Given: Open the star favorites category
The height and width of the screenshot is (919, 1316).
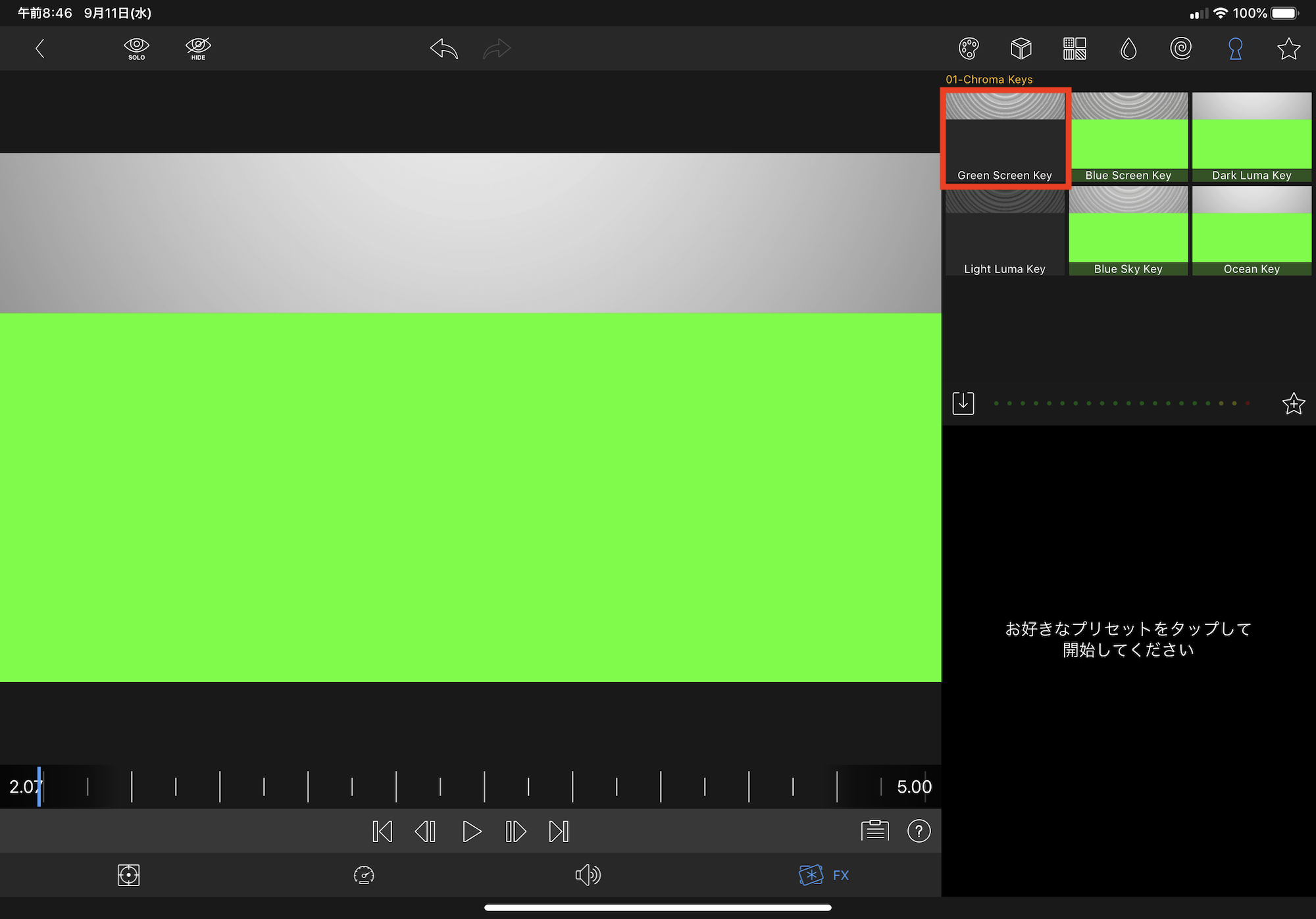Looking at the screenshot, I should pyautogui.click(x=1288, y=48).
